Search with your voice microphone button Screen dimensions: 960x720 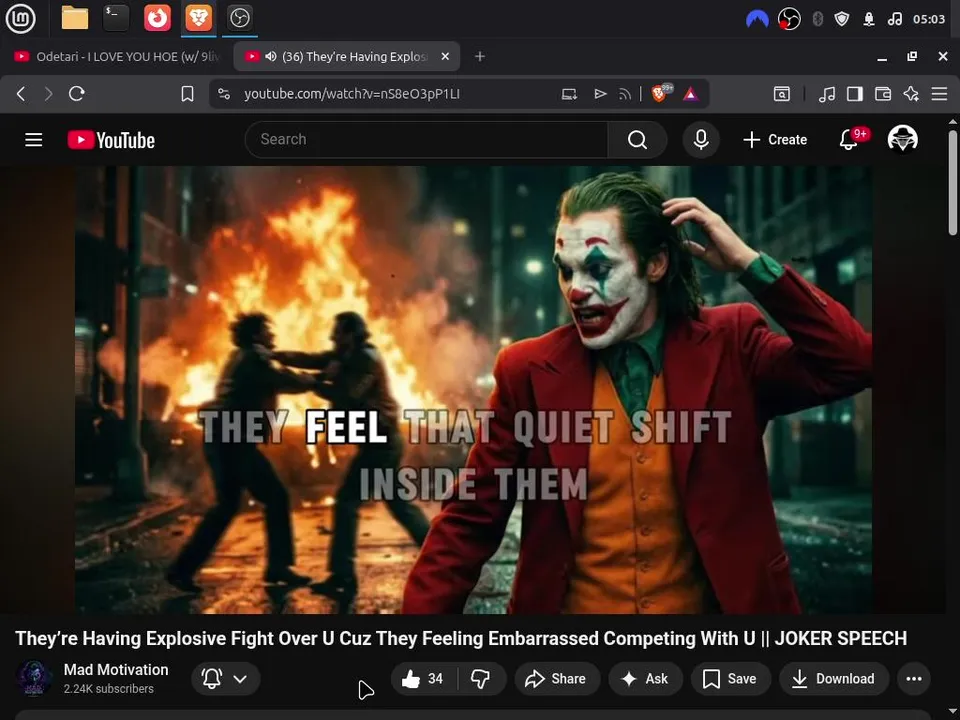pos(701,140)
